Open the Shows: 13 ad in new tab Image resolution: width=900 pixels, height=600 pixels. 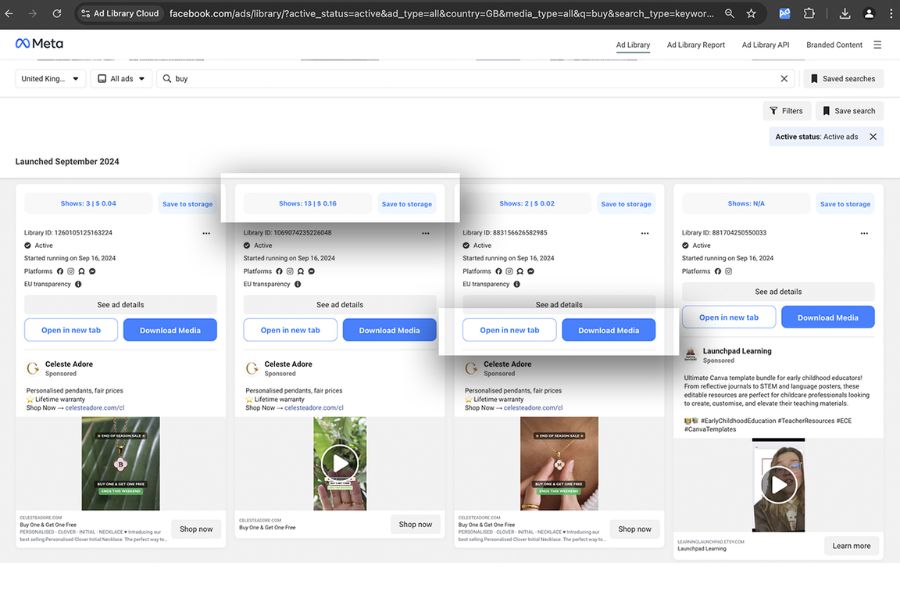pyautogui.click(x=290, y=330)
